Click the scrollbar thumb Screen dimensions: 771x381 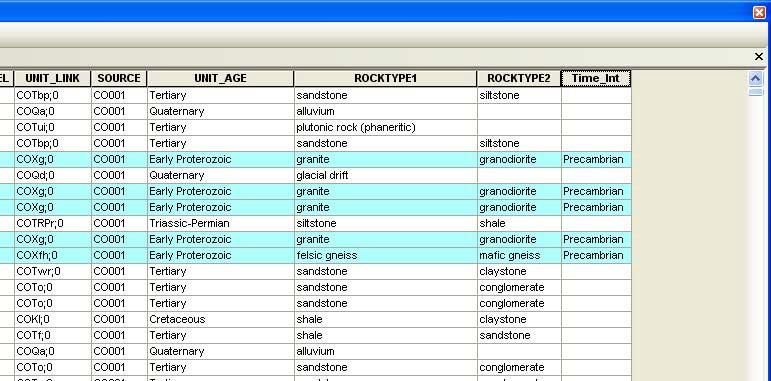[756, 92]
